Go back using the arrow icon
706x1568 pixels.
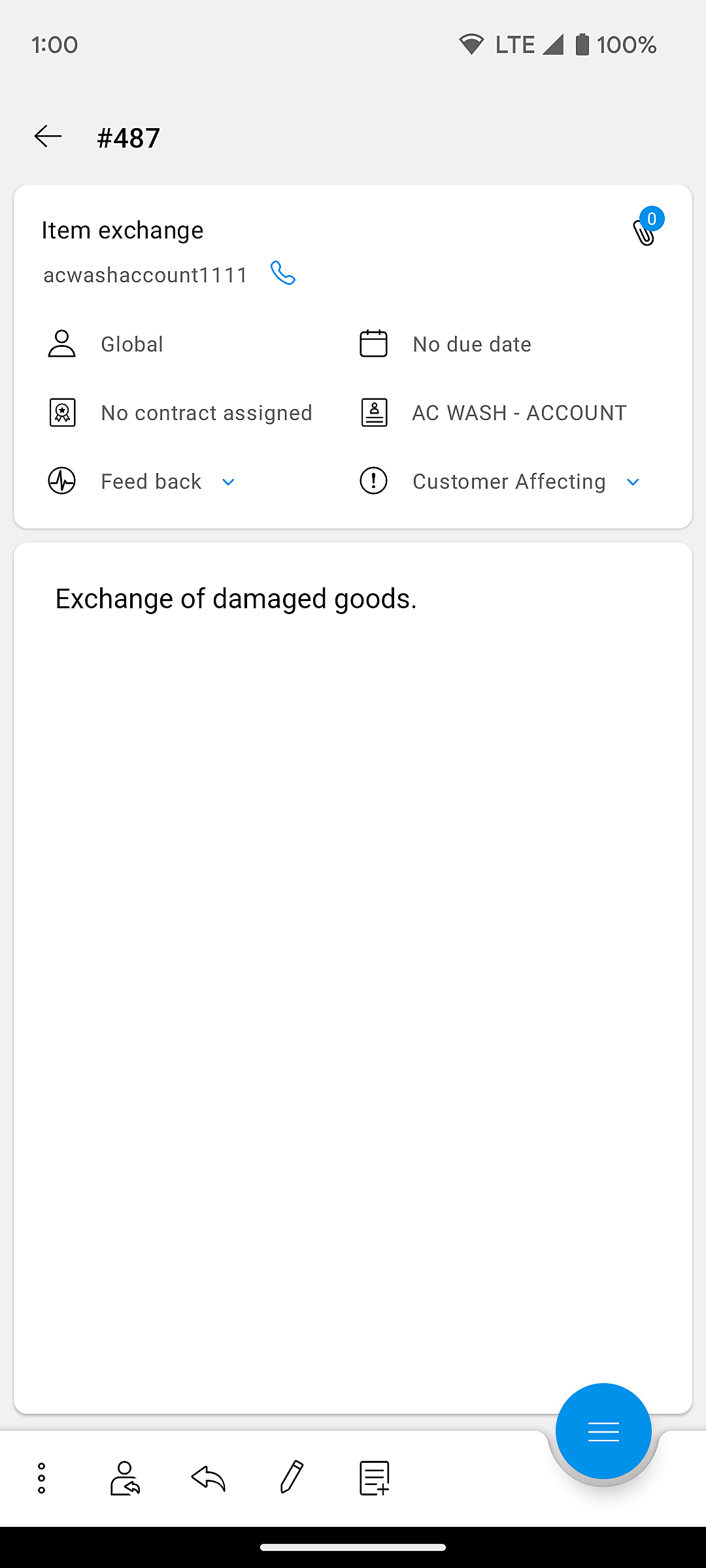pos(48,137)
